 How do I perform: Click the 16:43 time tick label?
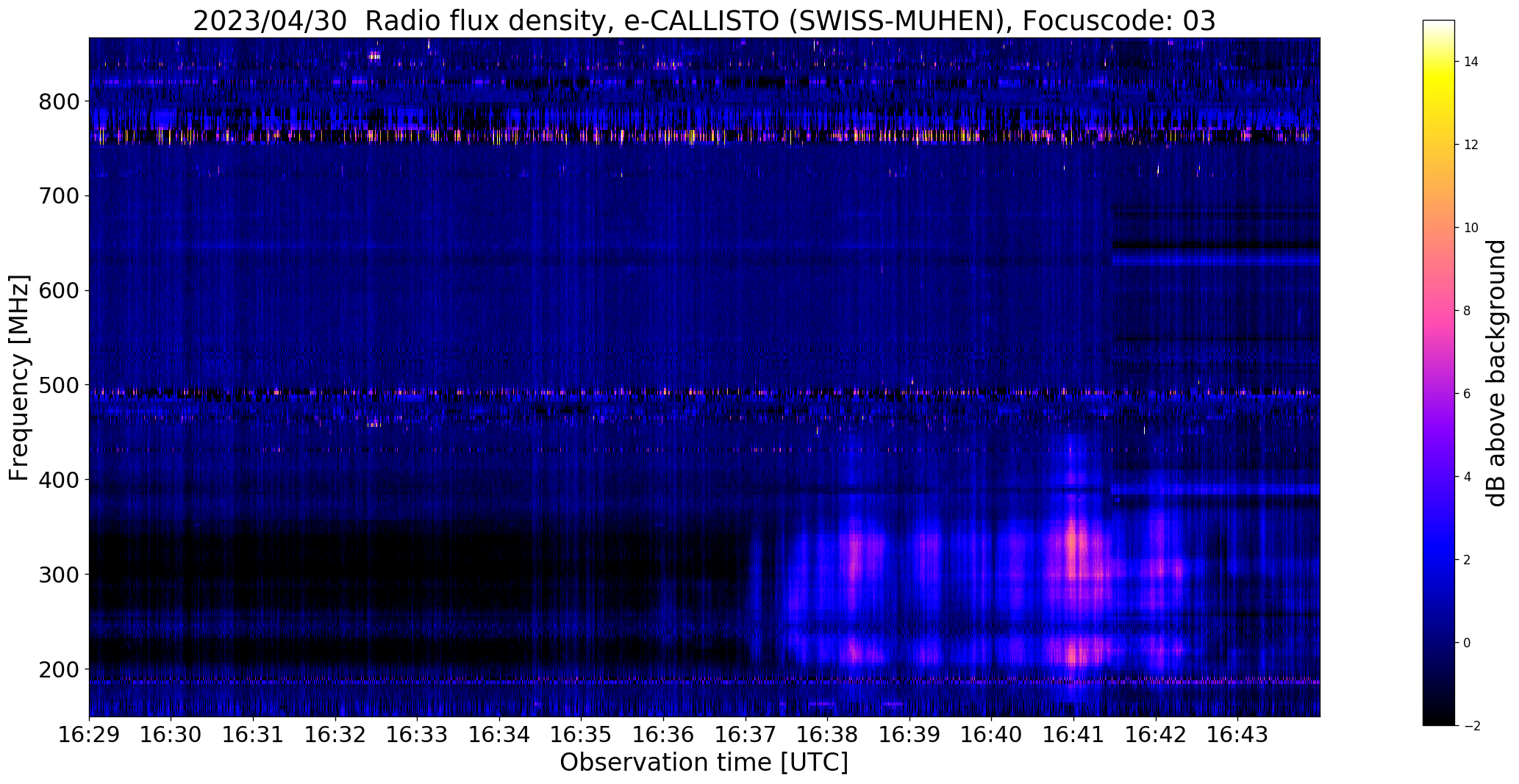click(x=1238, y=734)
